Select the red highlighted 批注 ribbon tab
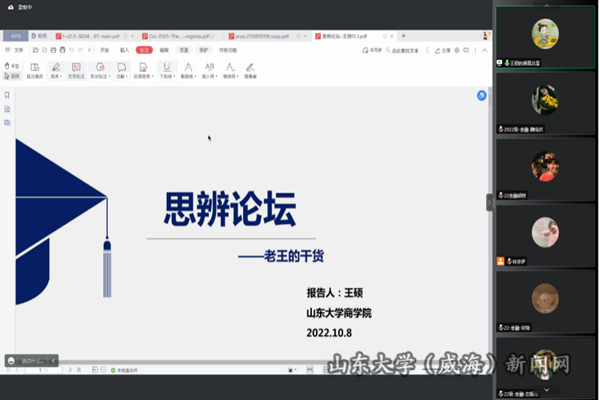The width and height of the screenshot is (600, 400). [144, 50]
